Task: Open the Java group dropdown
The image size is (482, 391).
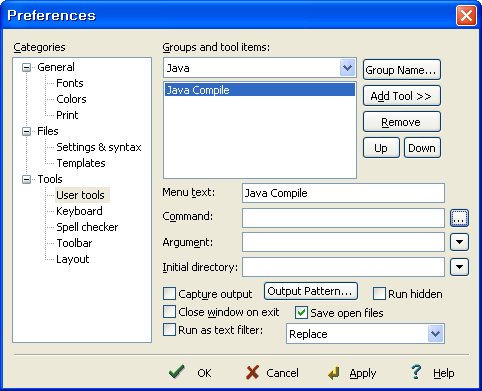Action: pos(347,68)
